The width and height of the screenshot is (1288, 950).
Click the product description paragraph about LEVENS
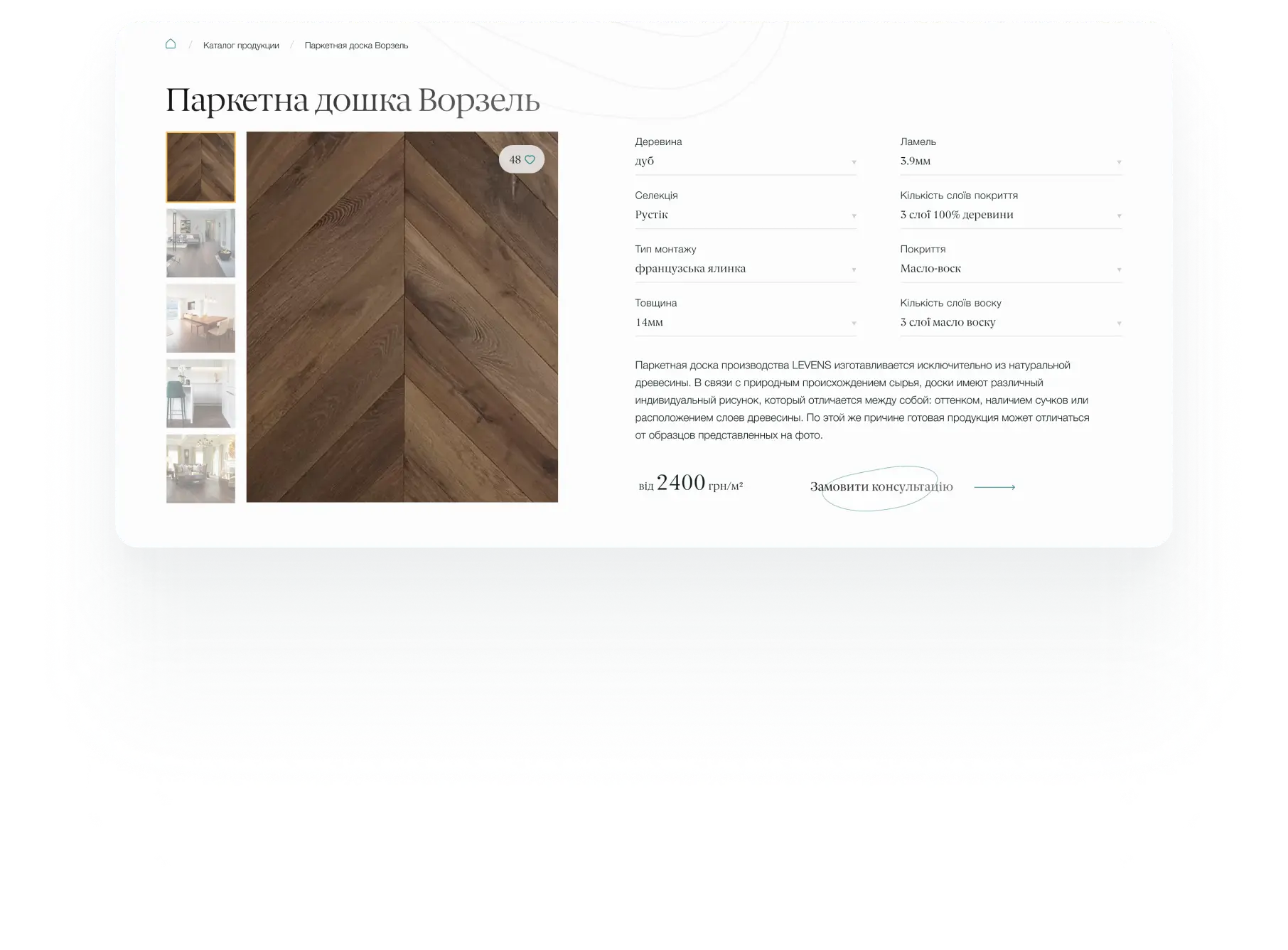pos(862,400)
